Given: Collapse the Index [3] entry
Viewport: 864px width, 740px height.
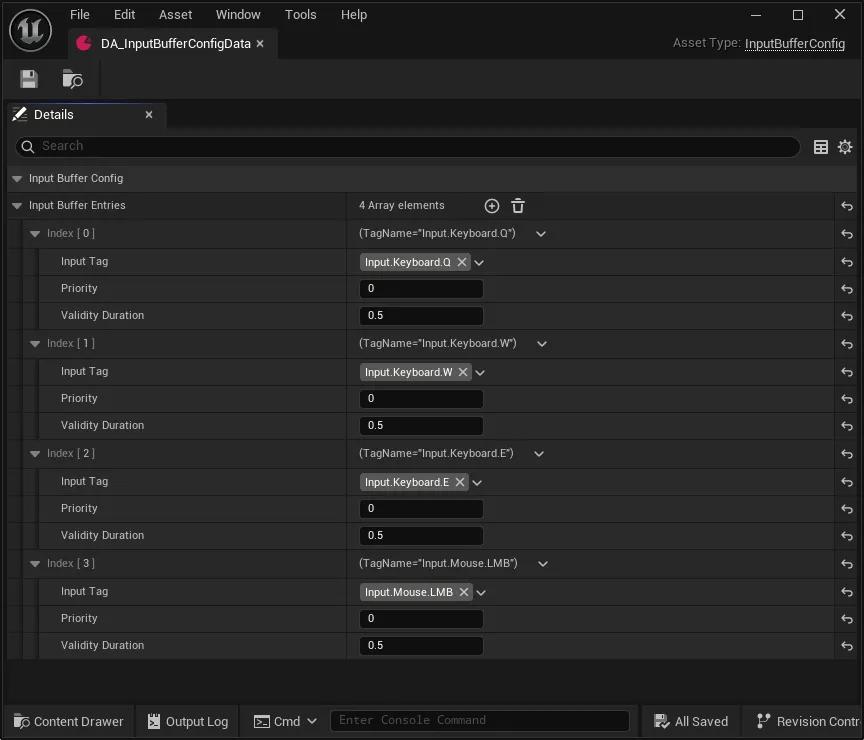Looking at the screenshot, I should 35,564.
